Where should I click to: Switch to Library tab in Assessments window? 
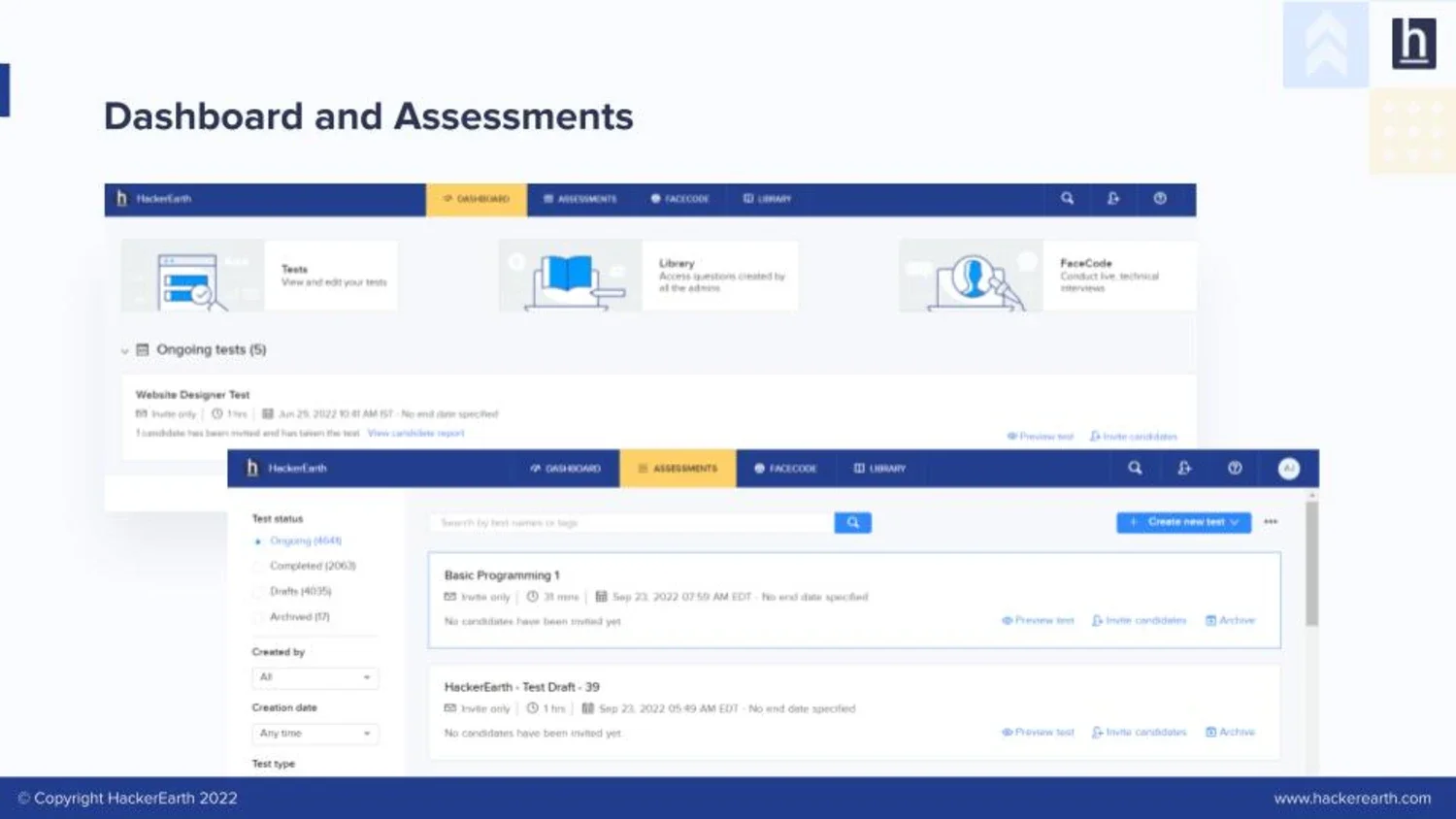click(879, 469)
